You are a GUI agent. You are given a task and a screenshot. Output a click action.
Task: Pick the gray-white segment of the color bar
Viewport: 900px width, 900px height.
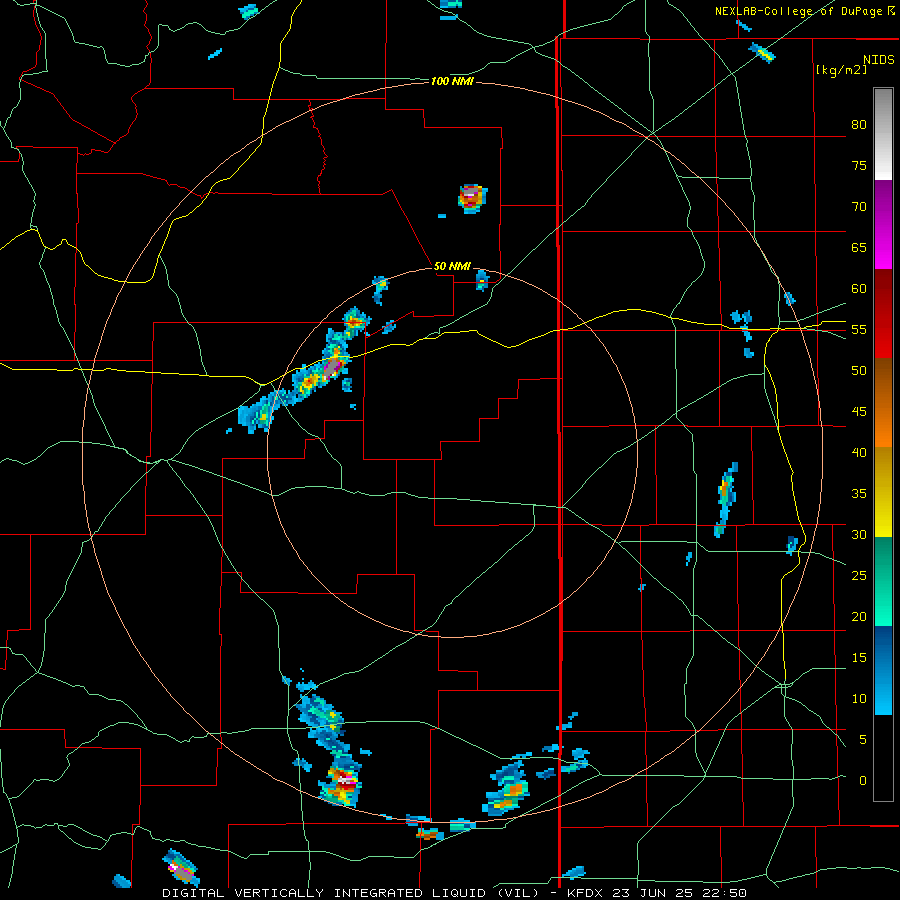(x=883, y=134)
